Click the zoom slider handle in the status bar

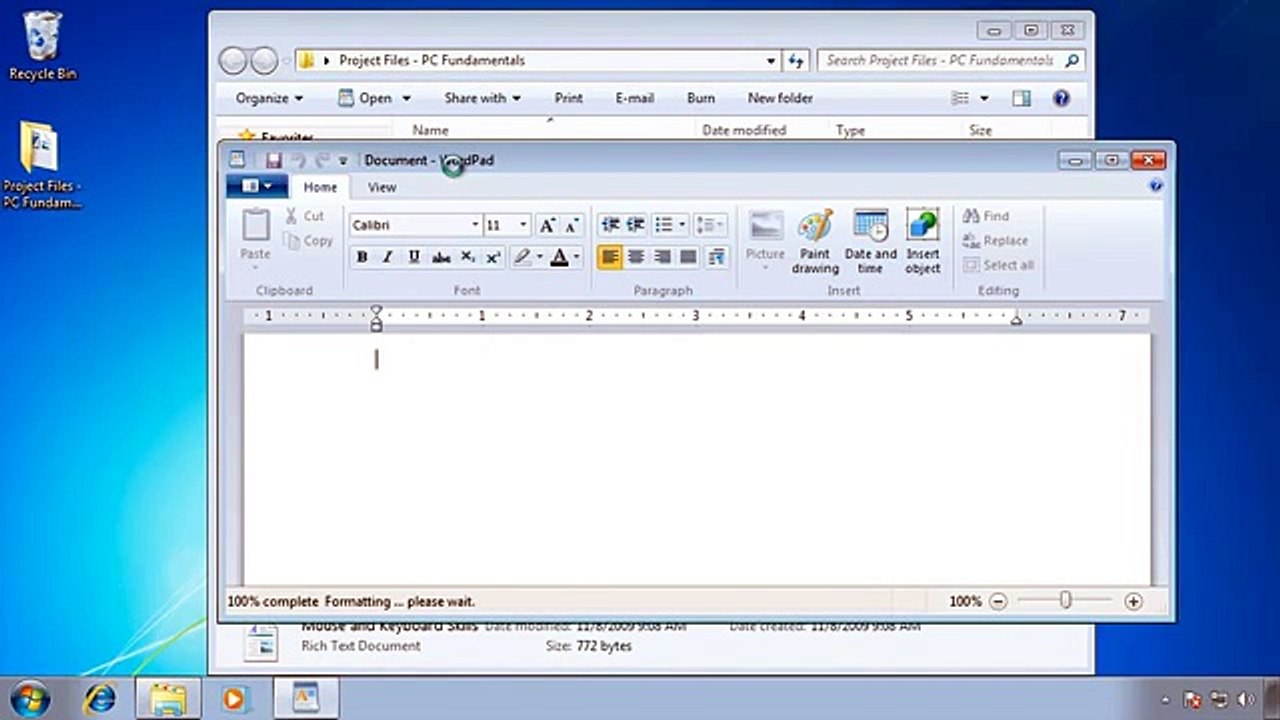[1066, 600]
